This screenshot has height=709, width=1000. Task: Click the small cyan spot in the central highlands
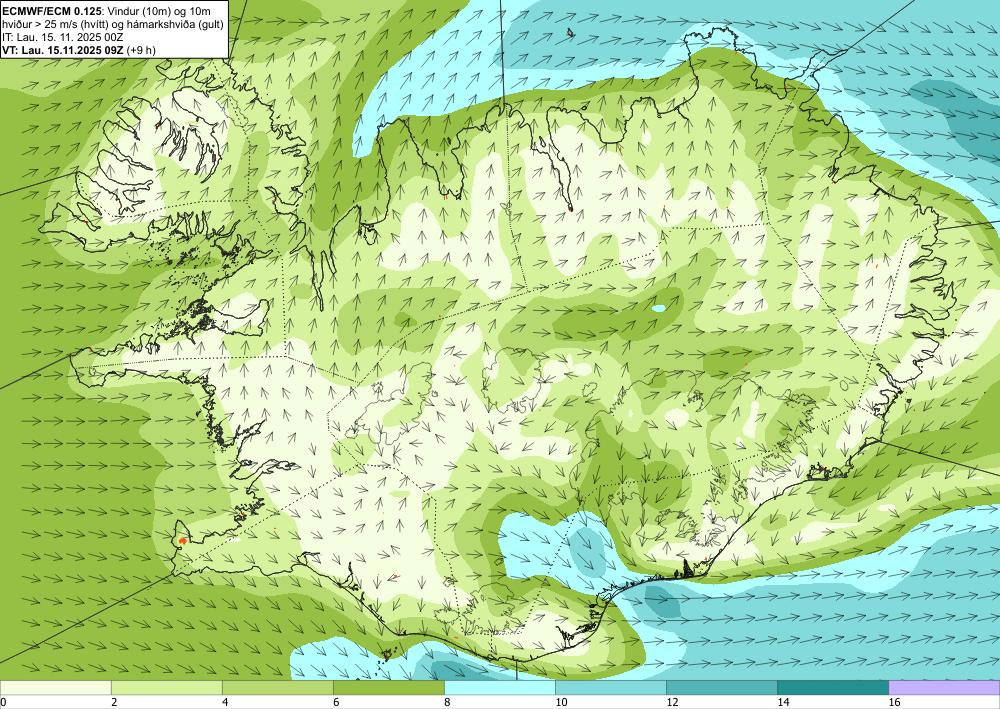(x=659, y=309)
